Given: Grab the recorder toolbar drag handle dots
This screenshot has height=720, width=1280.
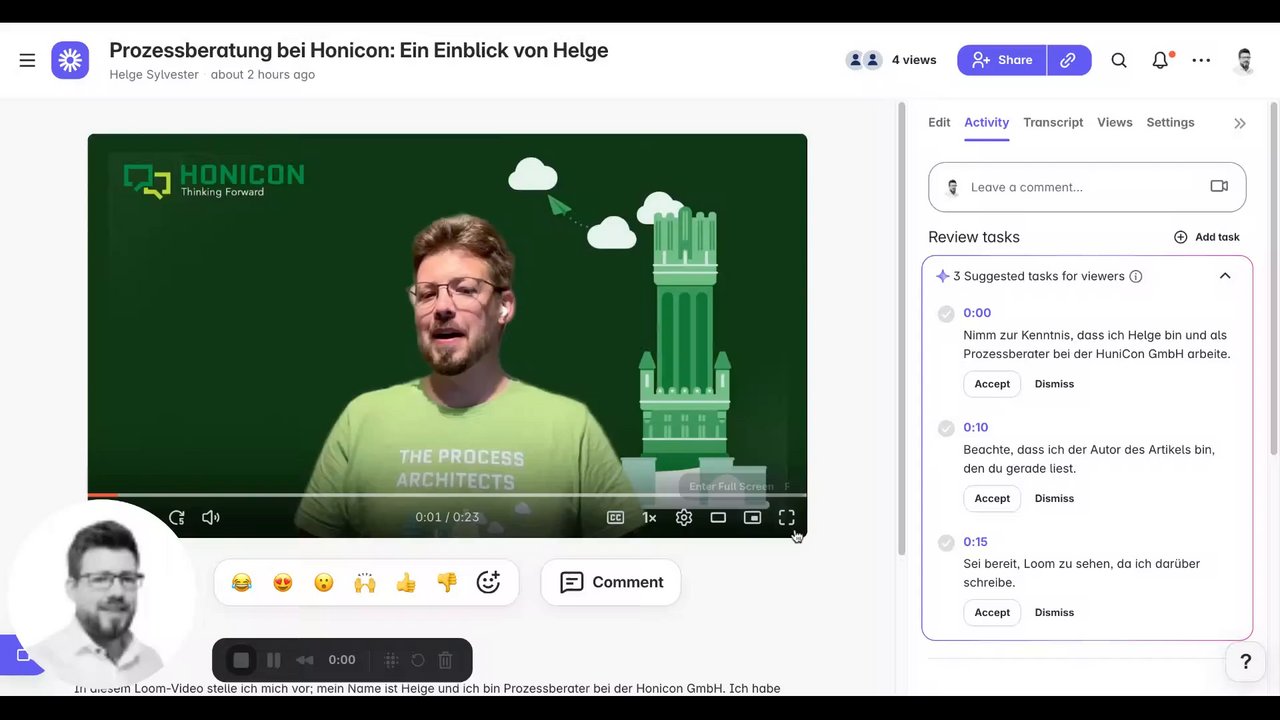Looking at the screenshot, I should coord(391,660).
